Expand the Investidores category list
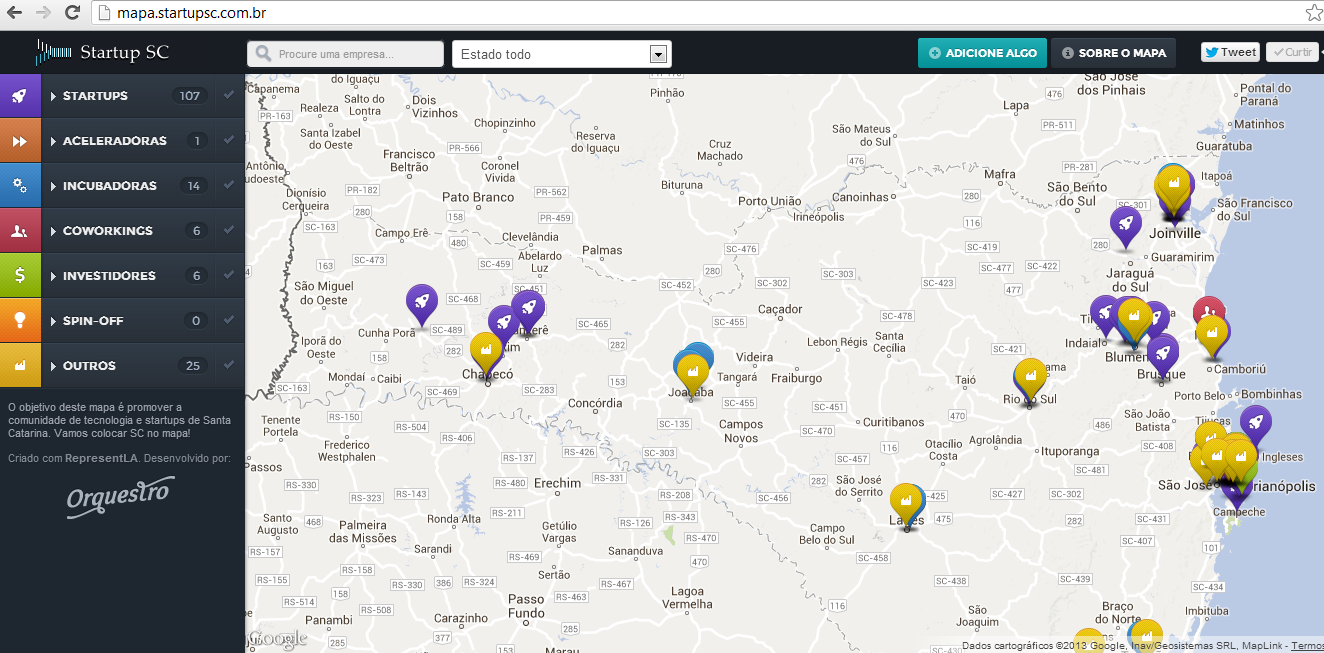Viewport: 1324px width, 653px height. (51, 276)
